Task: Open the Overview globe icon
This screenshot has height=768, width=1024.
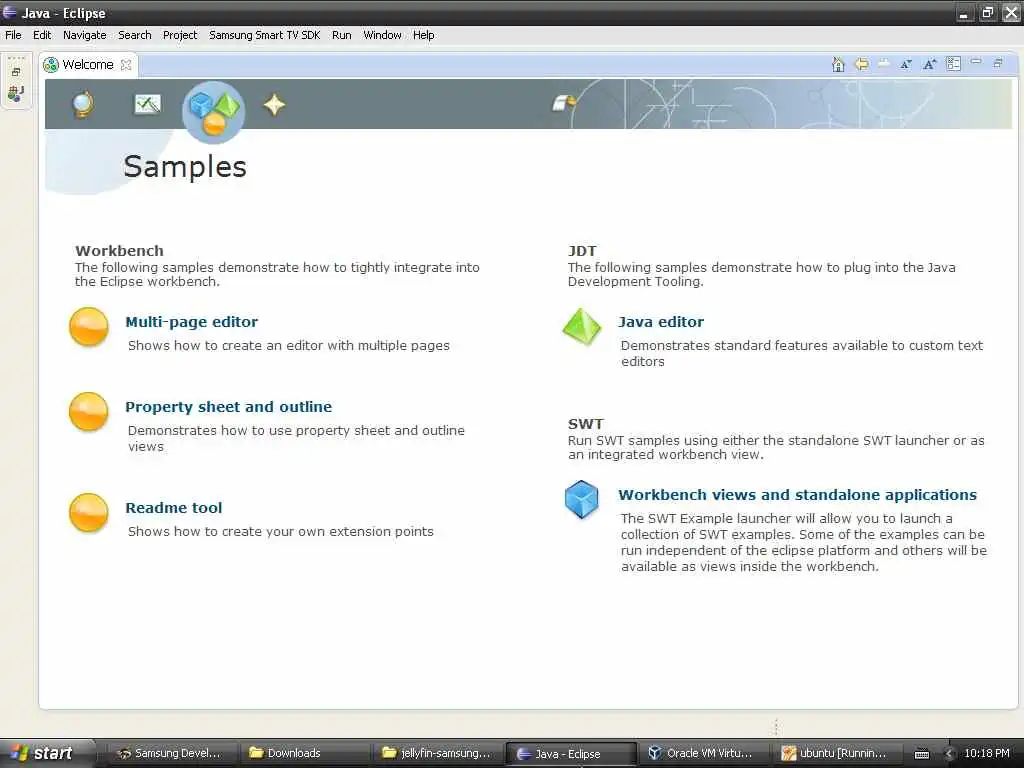Action: click(82, 104)
